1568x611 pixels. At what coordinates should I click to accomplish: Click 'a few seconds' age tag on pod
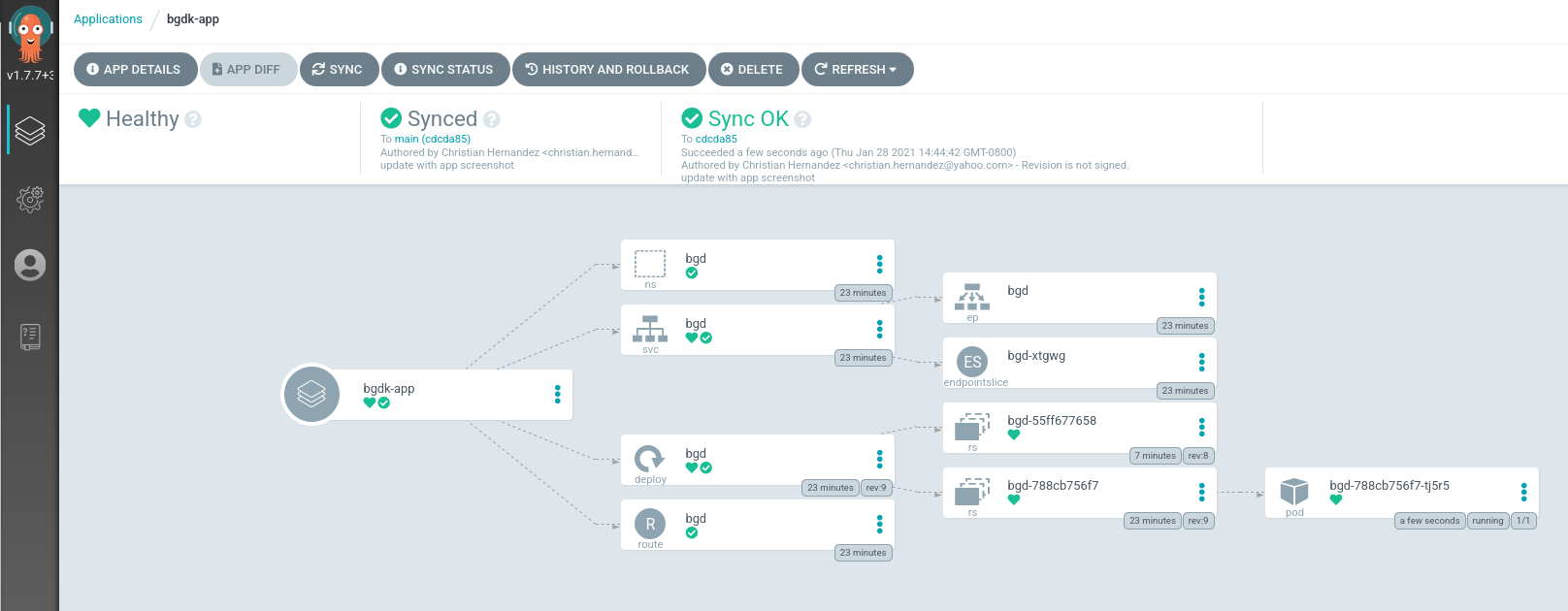pyautogui.click(x=1429, y=521)
